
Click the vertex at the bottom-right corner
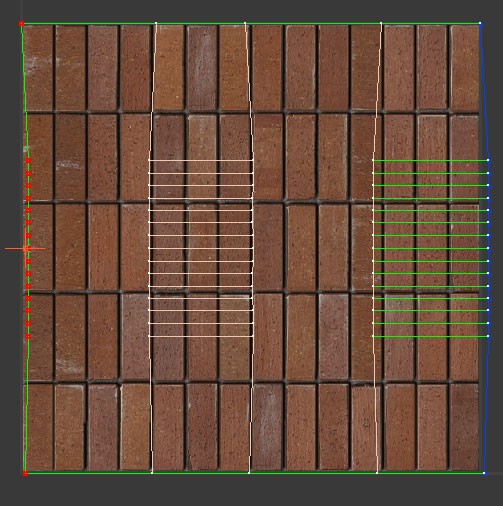pyautogui.click(x=484, y=473)
